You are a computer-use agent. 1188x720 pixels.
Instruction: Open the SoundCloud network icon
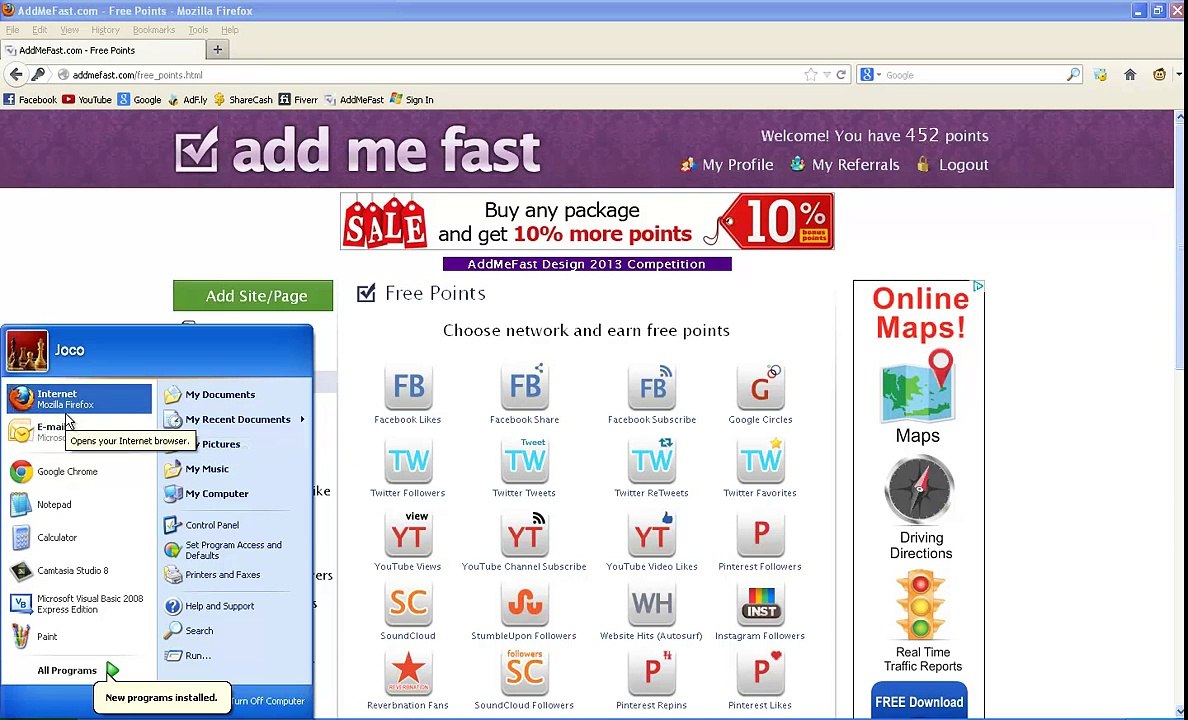[x=408, y=603]
